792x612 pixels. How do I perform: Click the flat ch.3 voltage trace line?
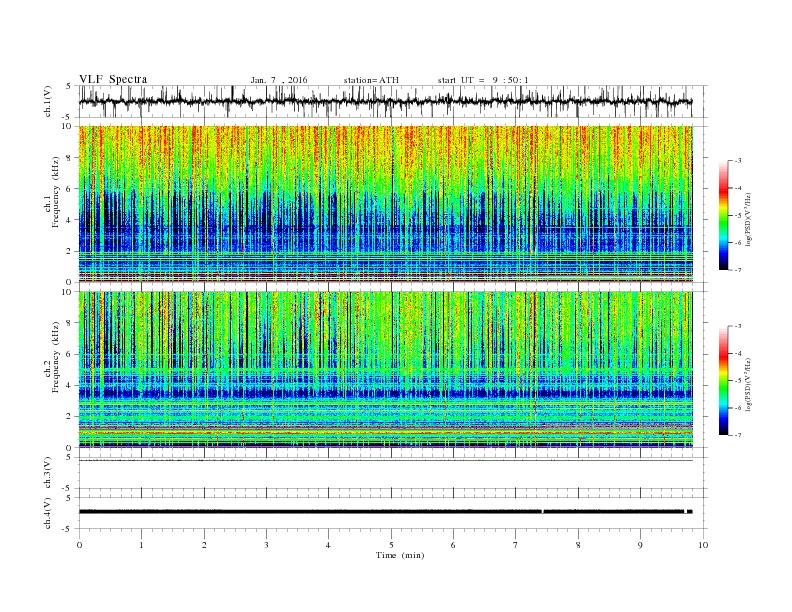tap(386, 461)
